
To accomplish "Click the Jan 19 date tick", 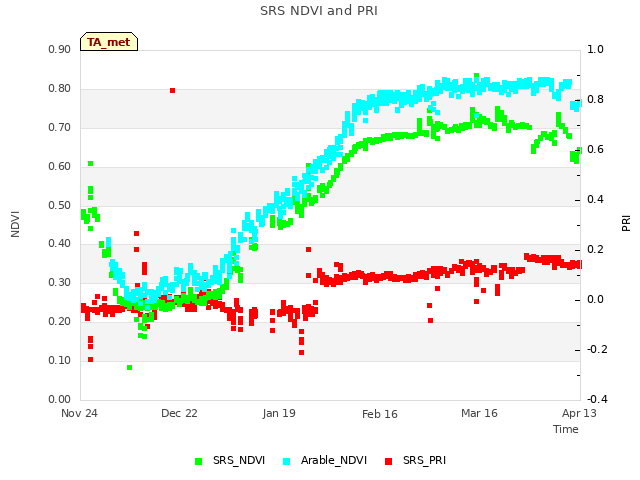I will click(x=279, y=413).
